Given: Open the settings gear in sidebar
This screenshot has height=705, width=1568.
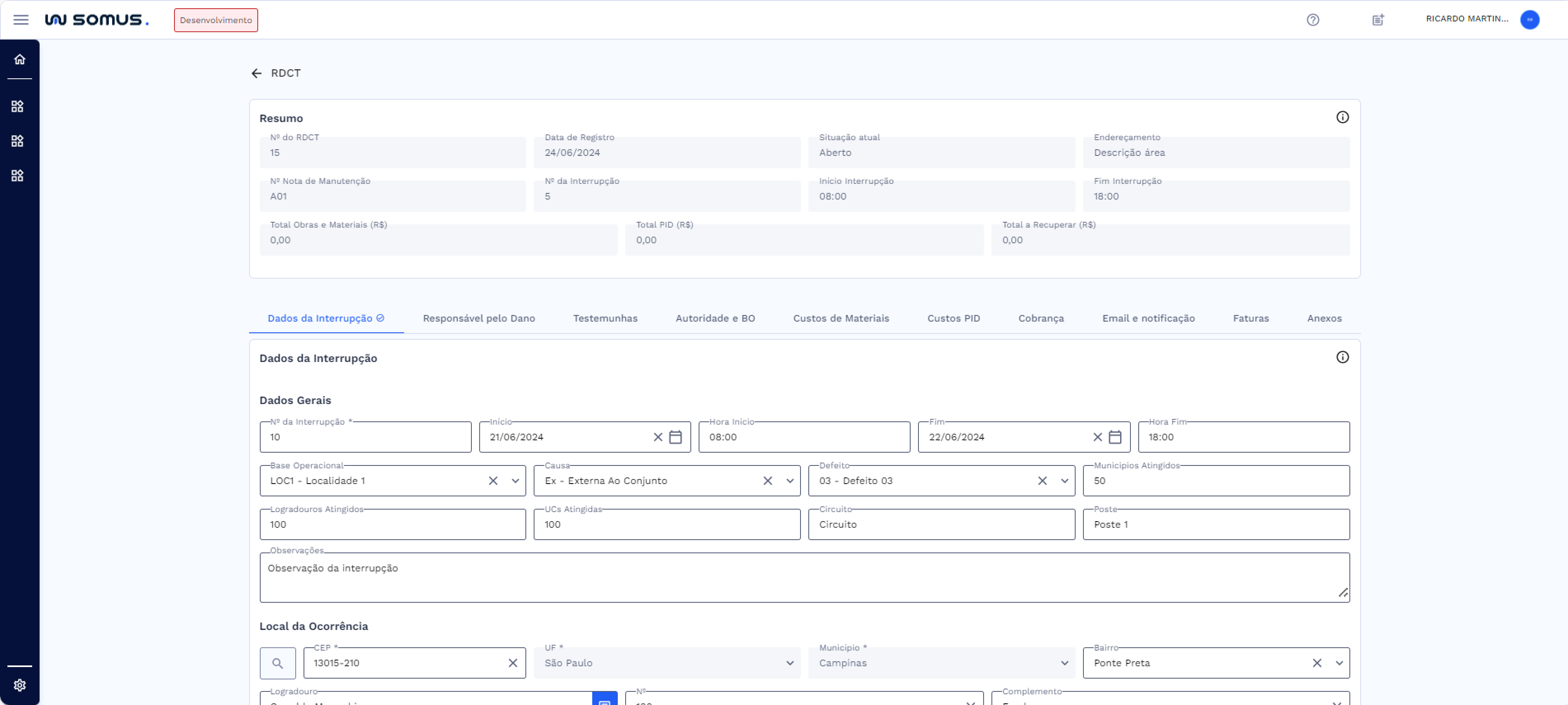Looking at the screenshot, I should [19, 685].
